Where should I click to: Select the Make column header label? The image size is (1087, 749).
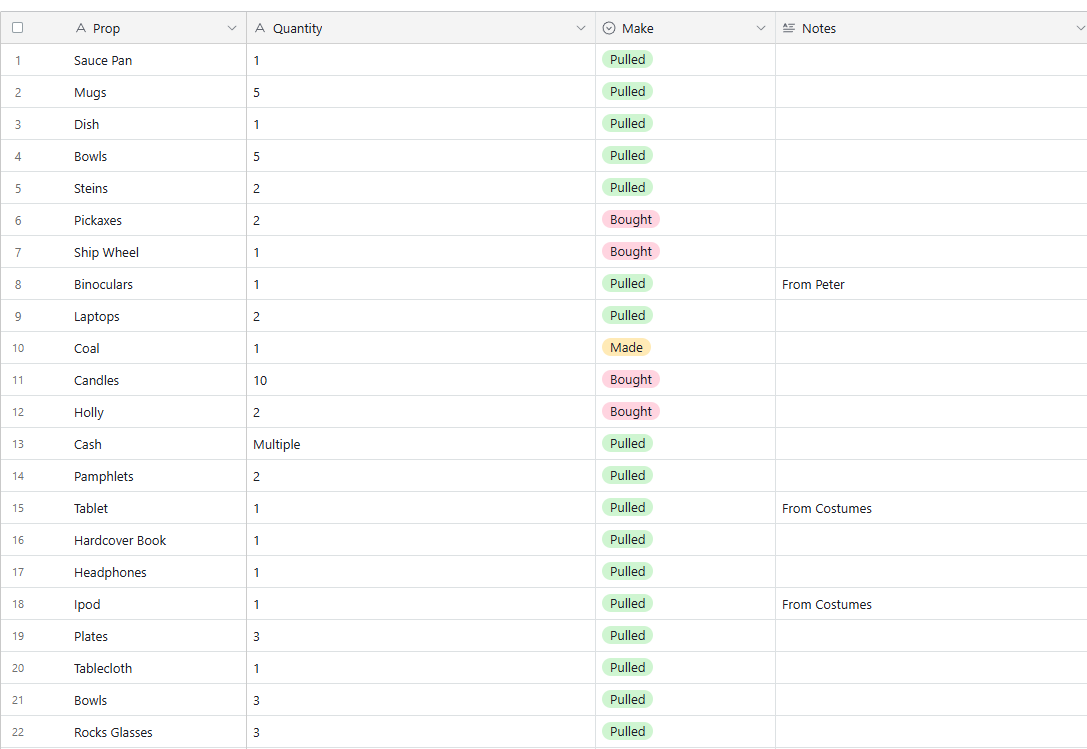(637, 29)
